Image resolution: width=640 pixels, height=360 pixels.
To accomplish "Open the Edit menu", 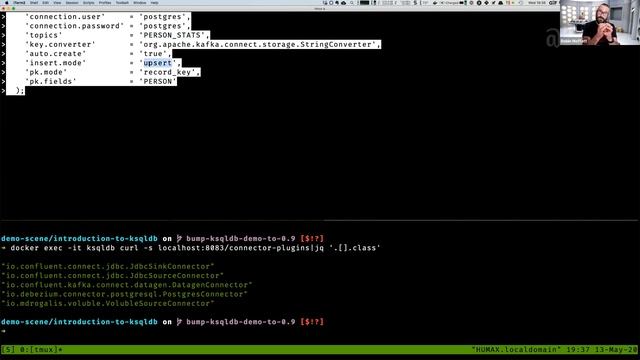I will pos(45,2).
